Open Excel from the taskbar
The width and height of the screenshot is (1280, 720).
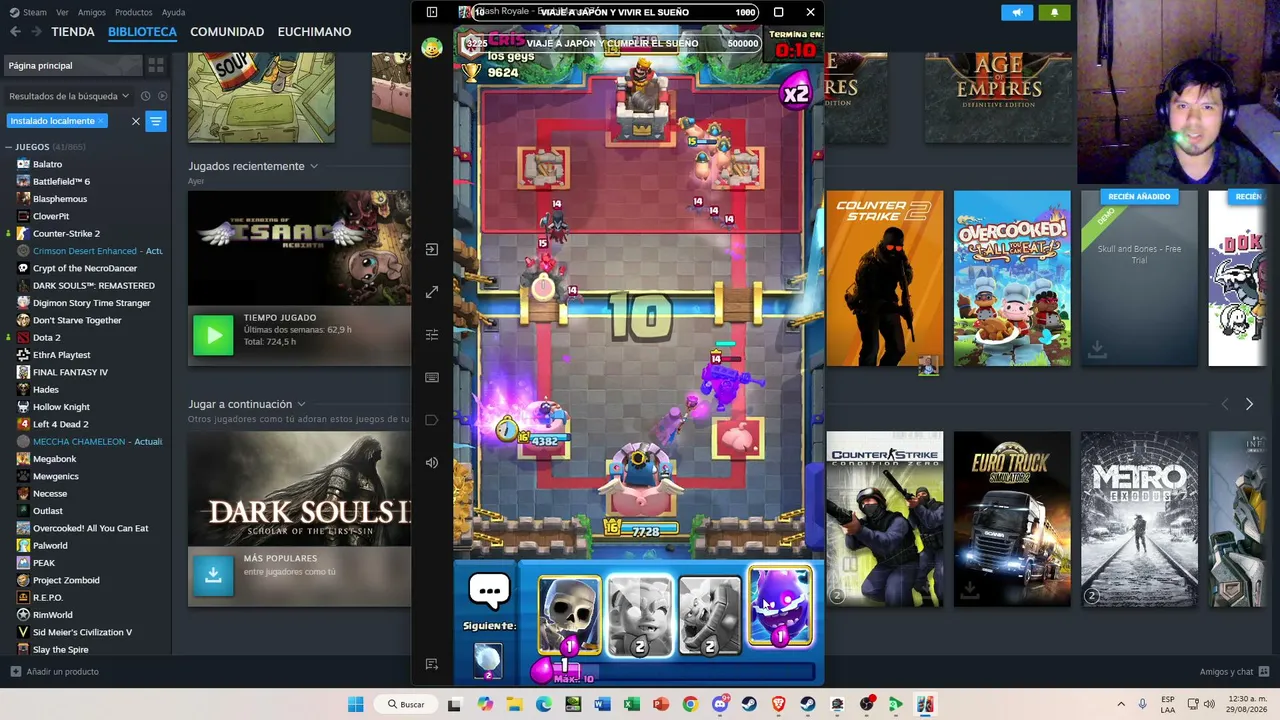point(631,704)
